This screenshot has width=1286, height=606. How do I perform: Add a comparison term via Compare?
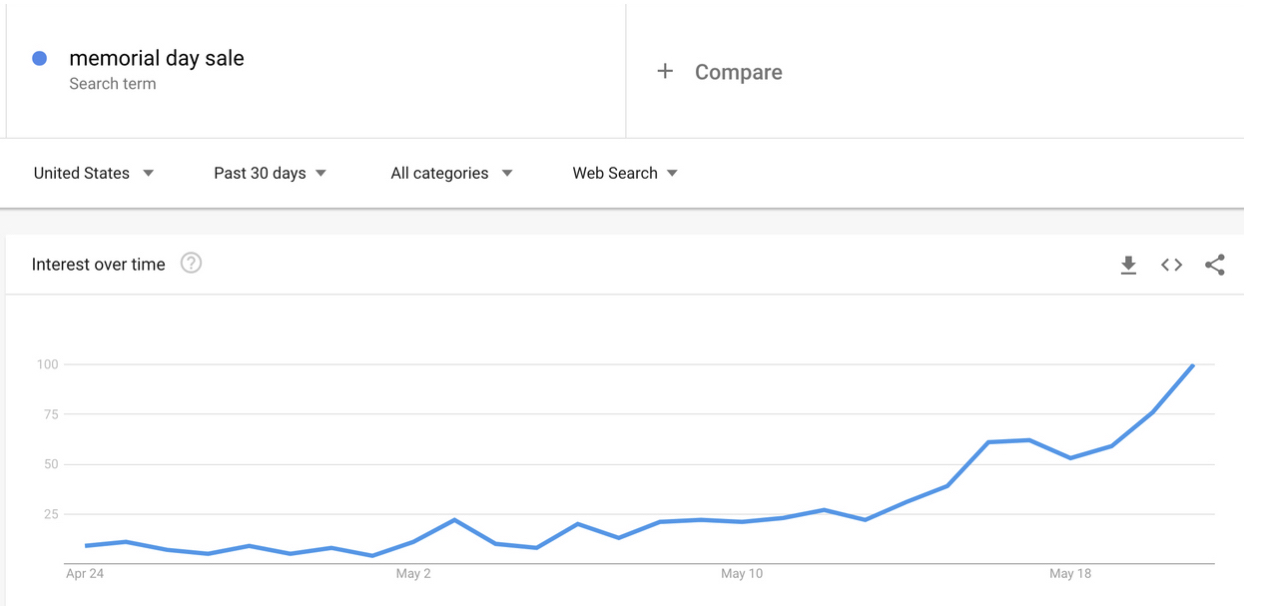739,72
